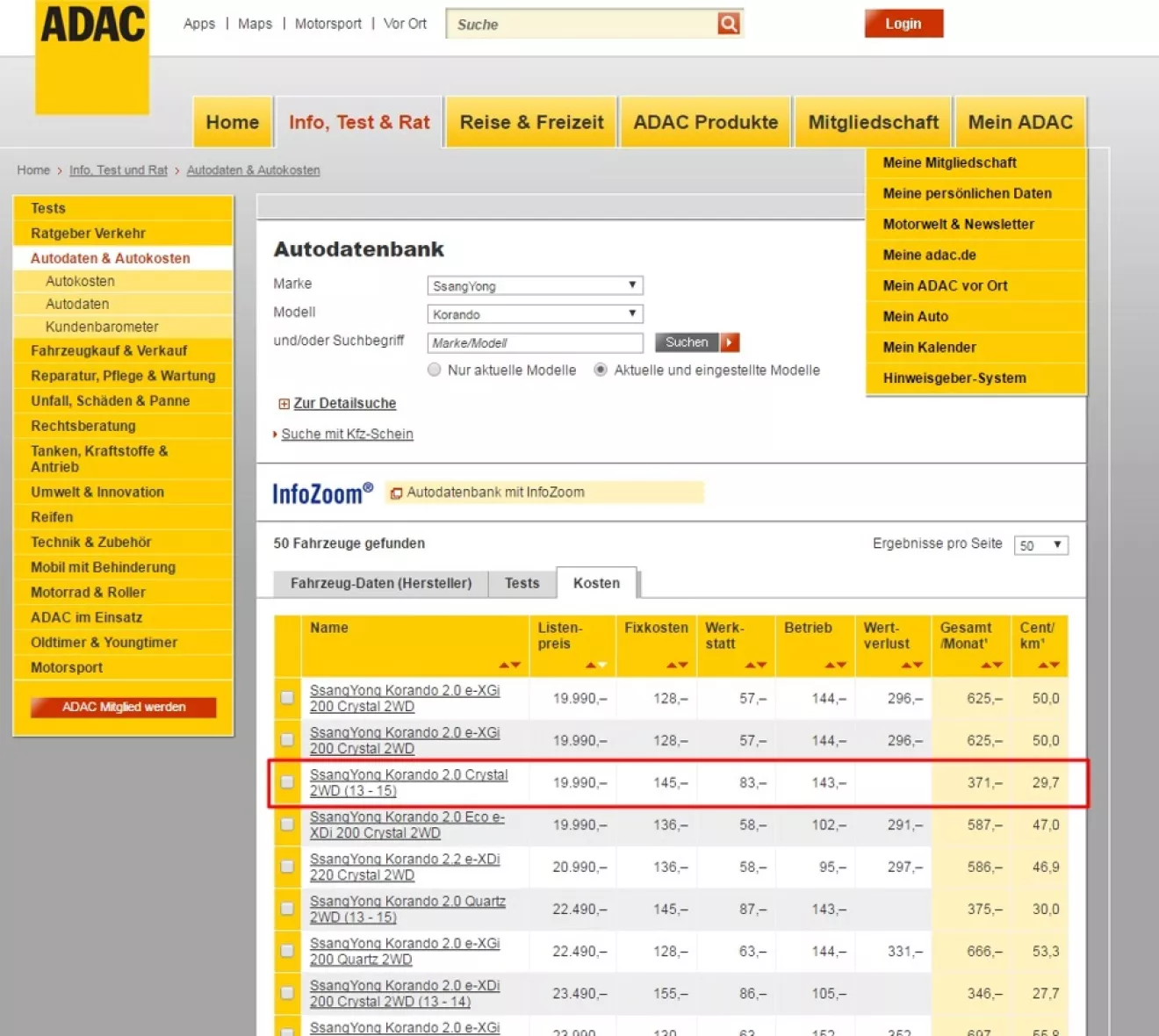Open the Modell dropdown showing Korando
This screenshot has width=1159, height=1036.
pos(535,313)
